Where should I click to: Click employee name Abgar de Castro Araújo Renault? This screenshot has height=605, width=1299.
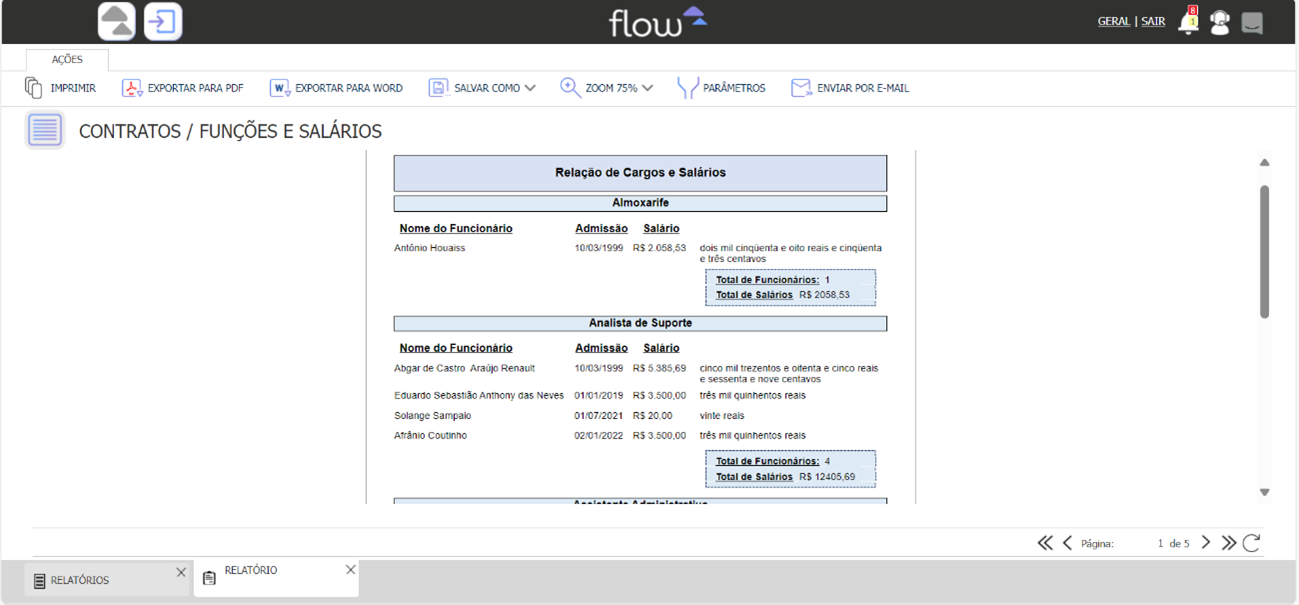[464, 368]
